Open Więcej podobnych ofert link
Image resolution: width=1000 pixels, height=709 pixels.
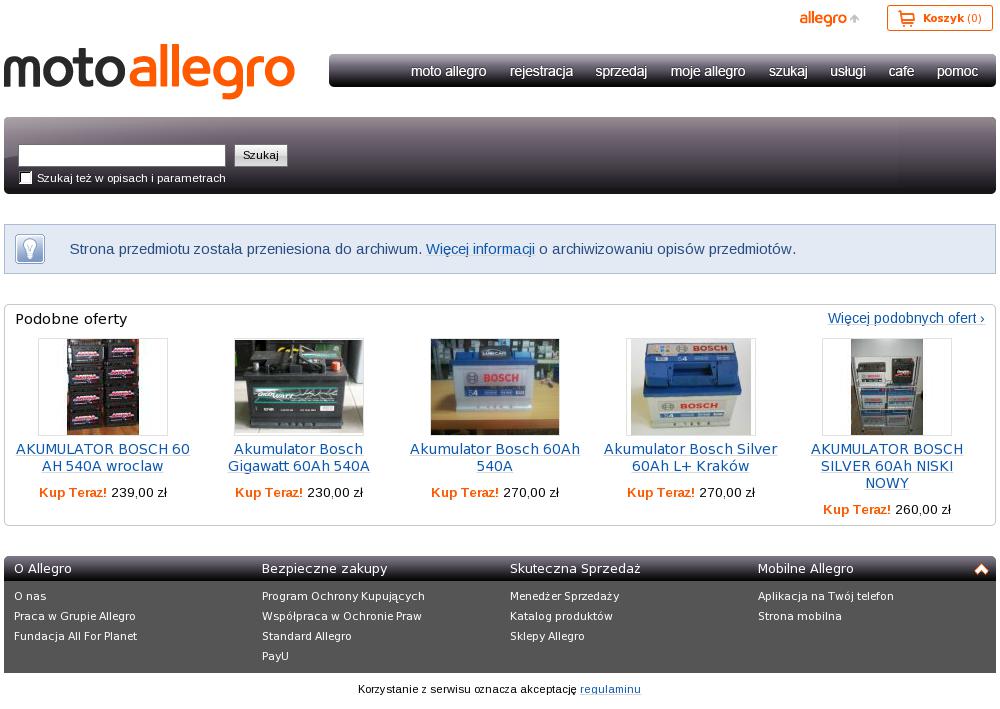coord(906,318)
